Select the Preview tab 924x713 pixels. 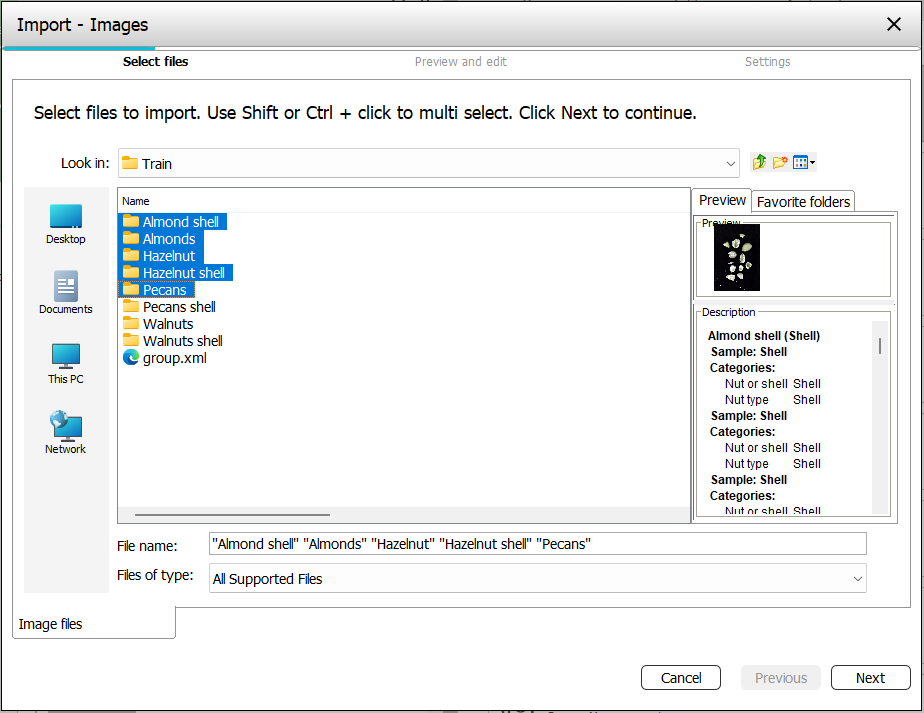(722, 200)
